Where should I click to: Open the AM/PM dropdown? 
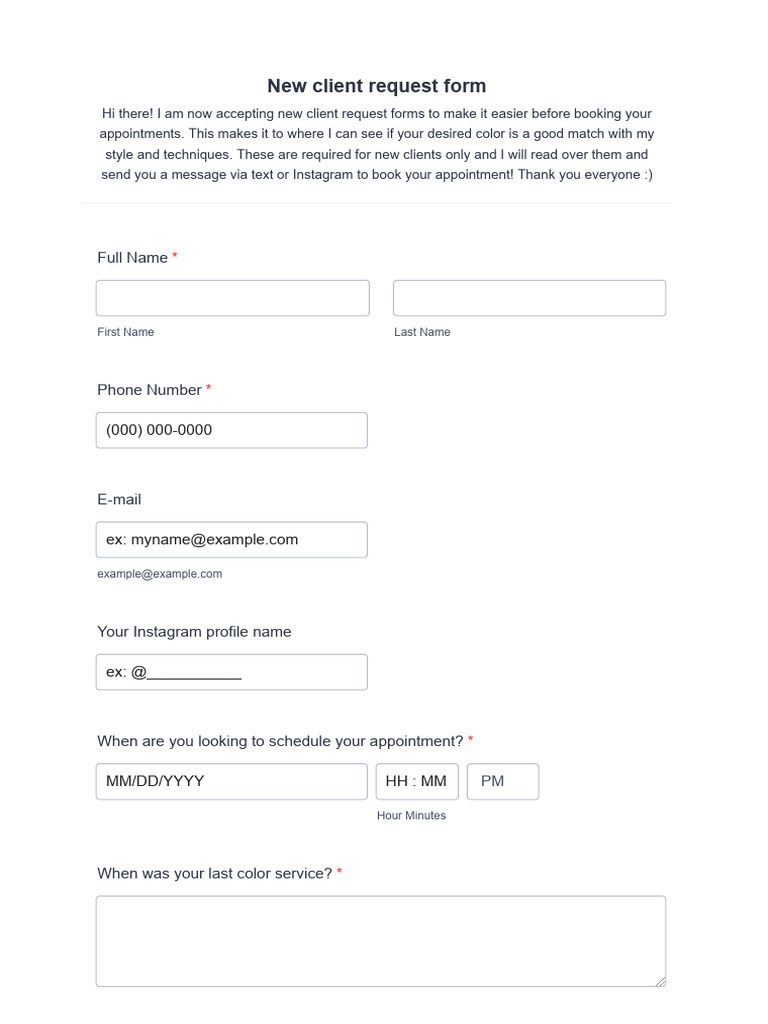pos(503,782)
